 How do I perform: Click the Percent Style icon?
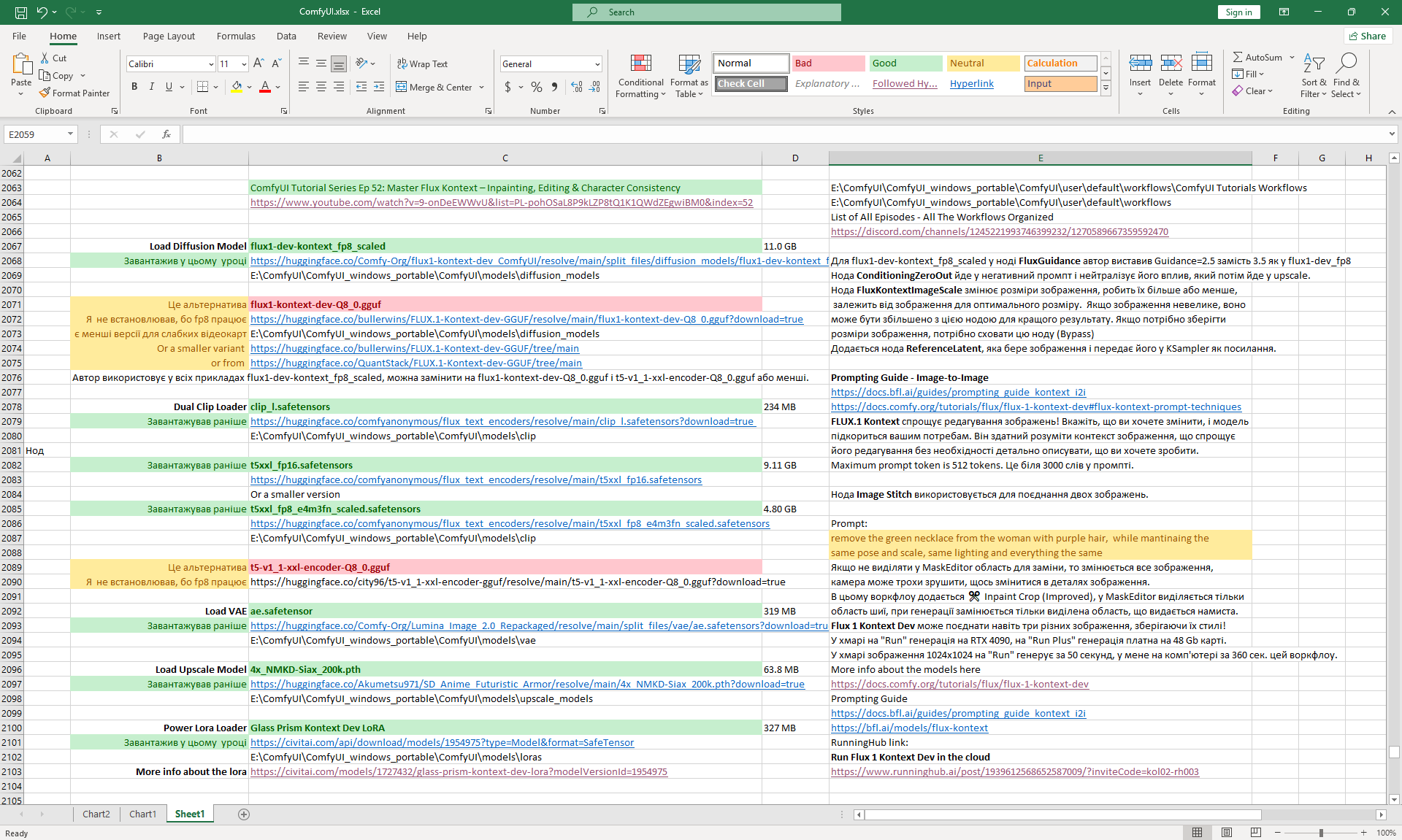pos(537,87)
